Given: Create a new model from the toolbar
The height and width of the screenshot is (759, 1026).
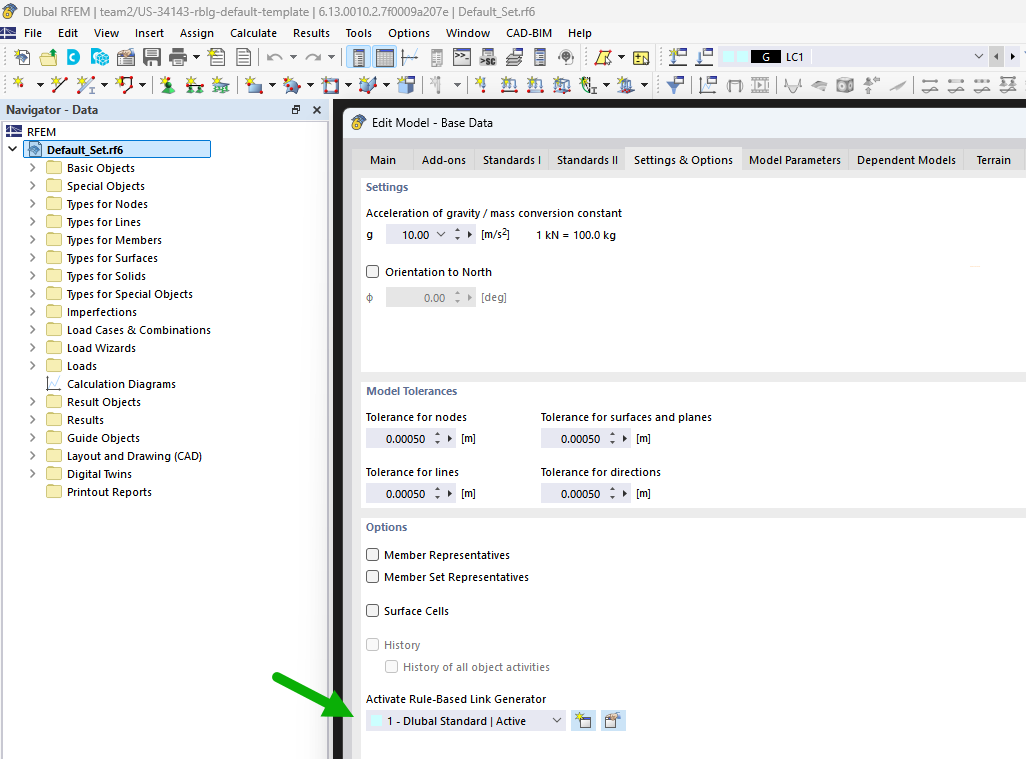Looking at the screenshot, I should (x=22, y=58).
